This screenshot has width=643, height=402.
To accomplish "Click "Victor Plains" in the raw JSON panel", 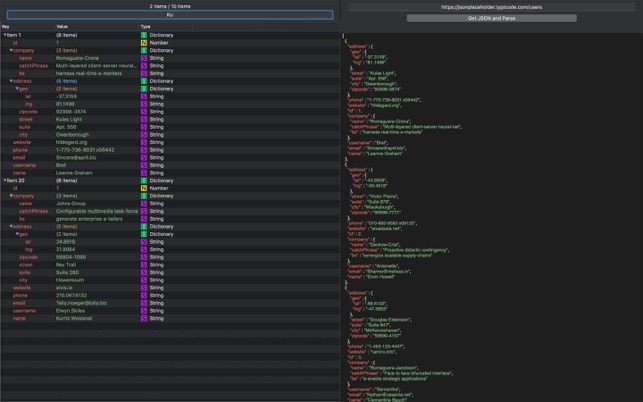I will 383,196.
